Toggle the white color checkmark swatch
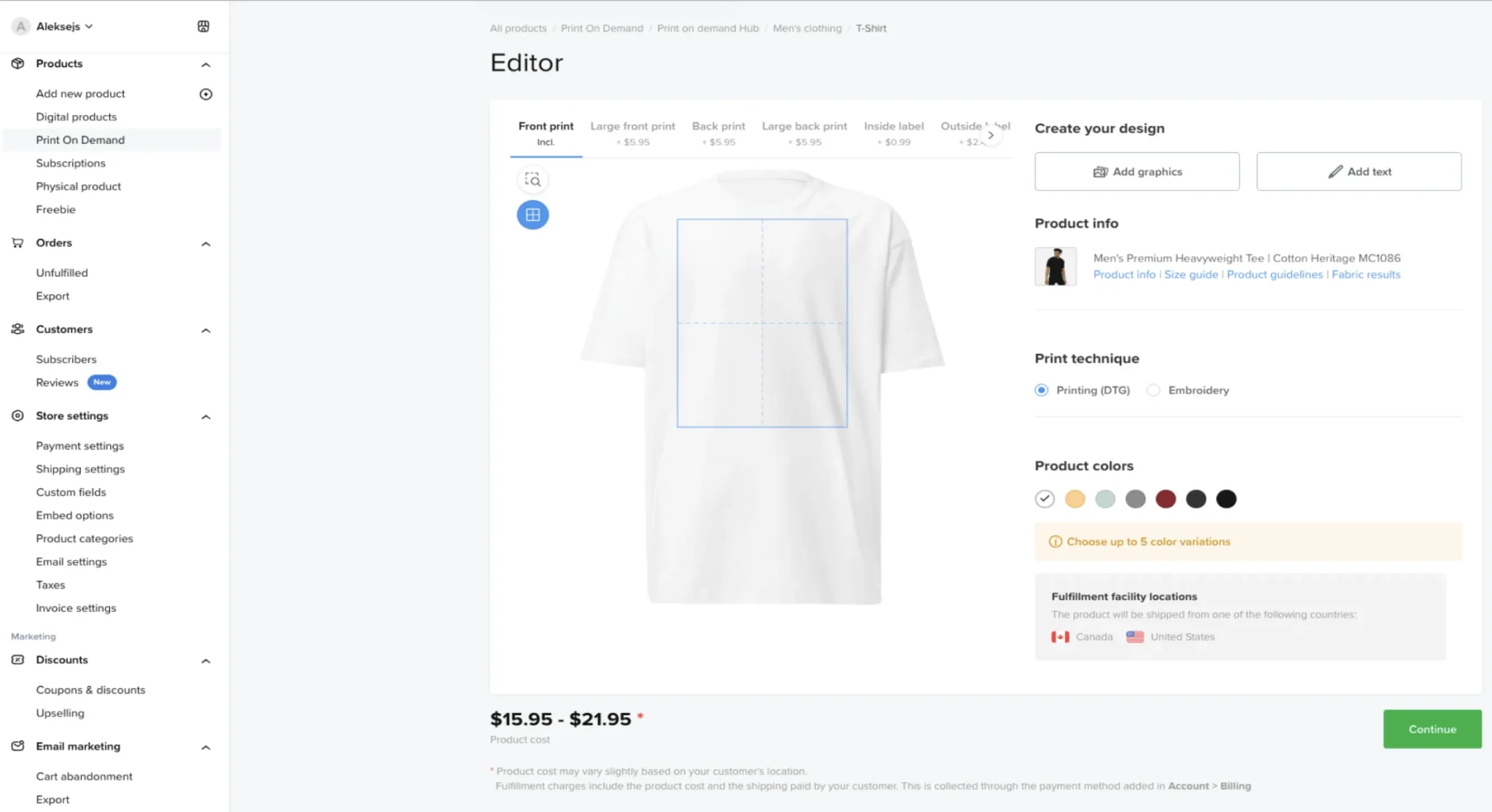The image size is (1492, 812). point(1045,499)
